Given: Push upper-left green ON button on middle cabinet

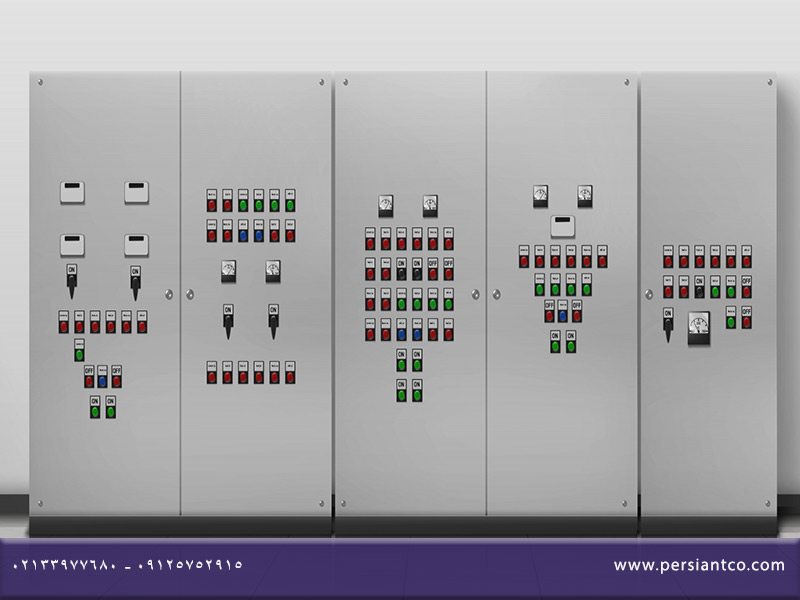Looking at the screenshot, I should pos(402,360).
